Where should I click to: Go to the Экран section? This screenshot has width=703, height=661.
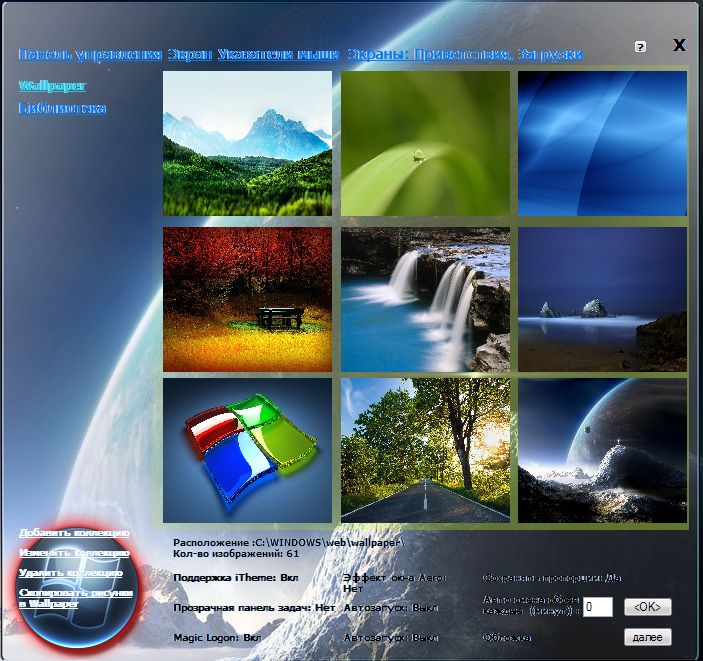(x=190, y=55)
